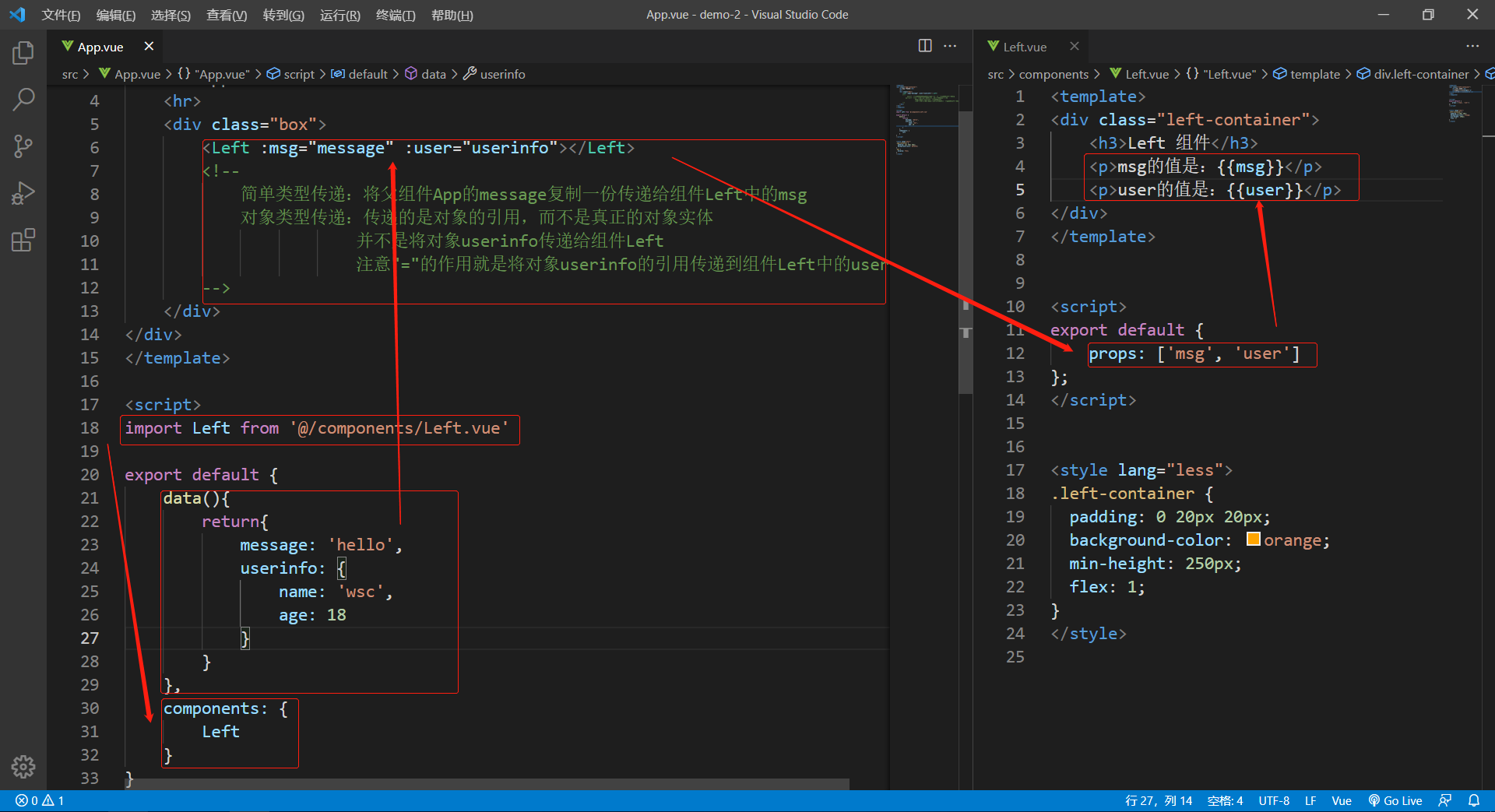The width and height of the screenshot is (1495, 812).
Task: Select components in Left.vue breadcrumb
Action: point(1054,74)
